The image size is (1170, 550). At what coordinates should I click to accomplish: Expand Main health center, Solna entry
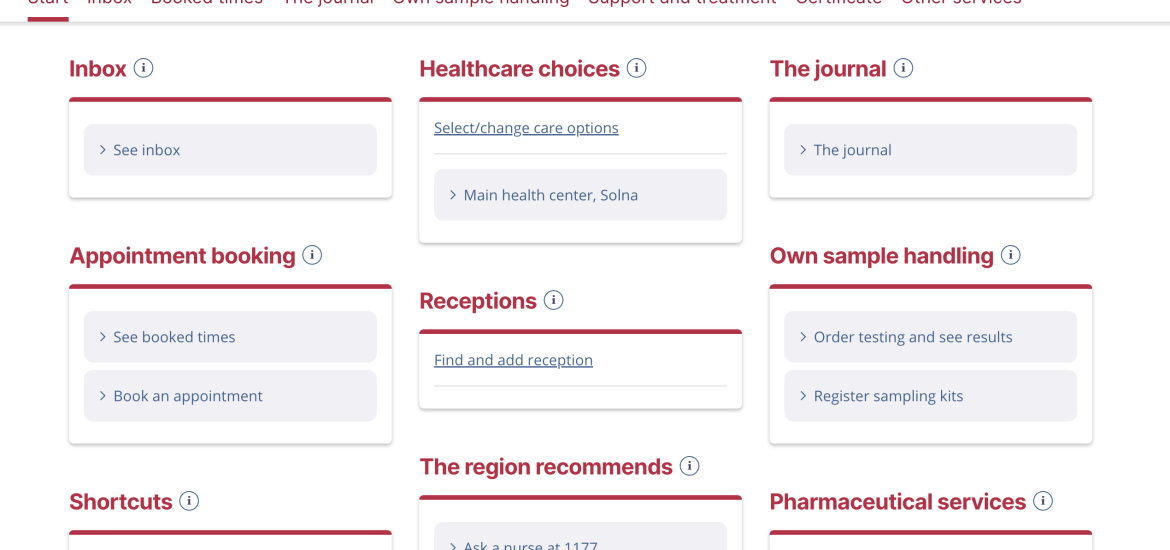click(x=581, y=195)
